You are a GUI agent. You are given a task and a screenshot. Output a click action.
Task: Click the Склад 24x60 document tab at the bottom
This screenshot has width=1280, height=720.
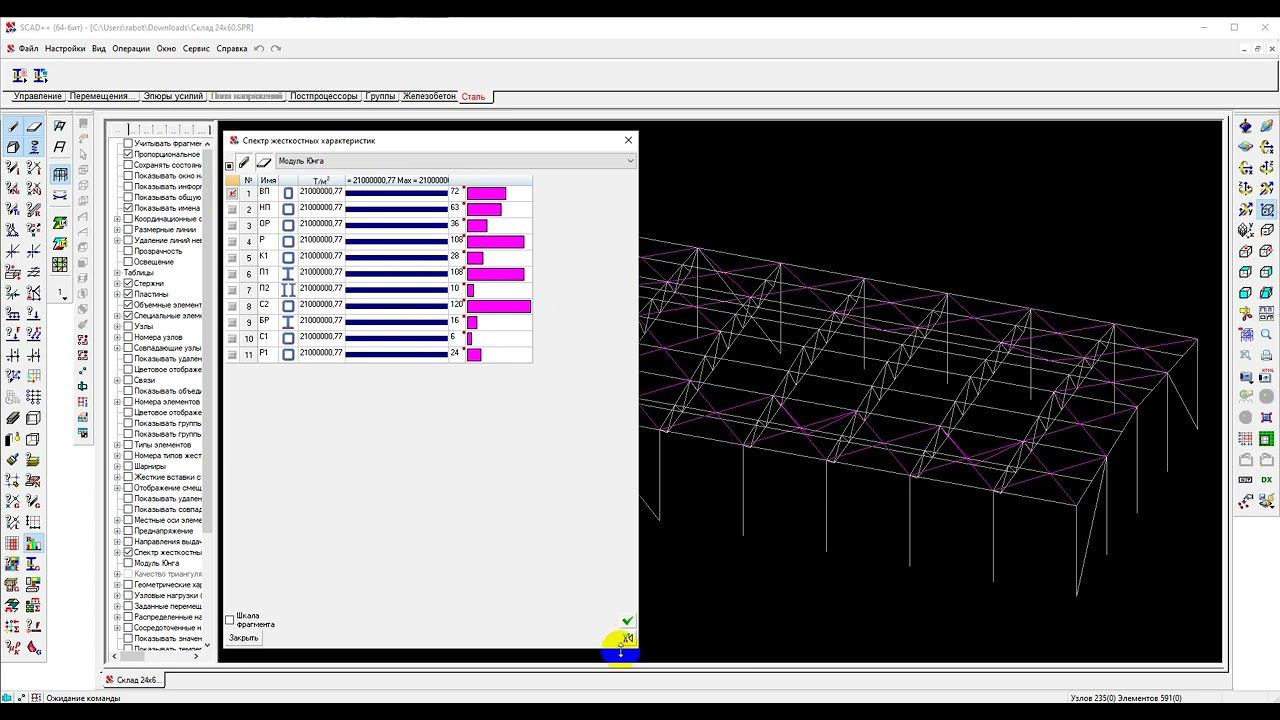click(136, 680)
